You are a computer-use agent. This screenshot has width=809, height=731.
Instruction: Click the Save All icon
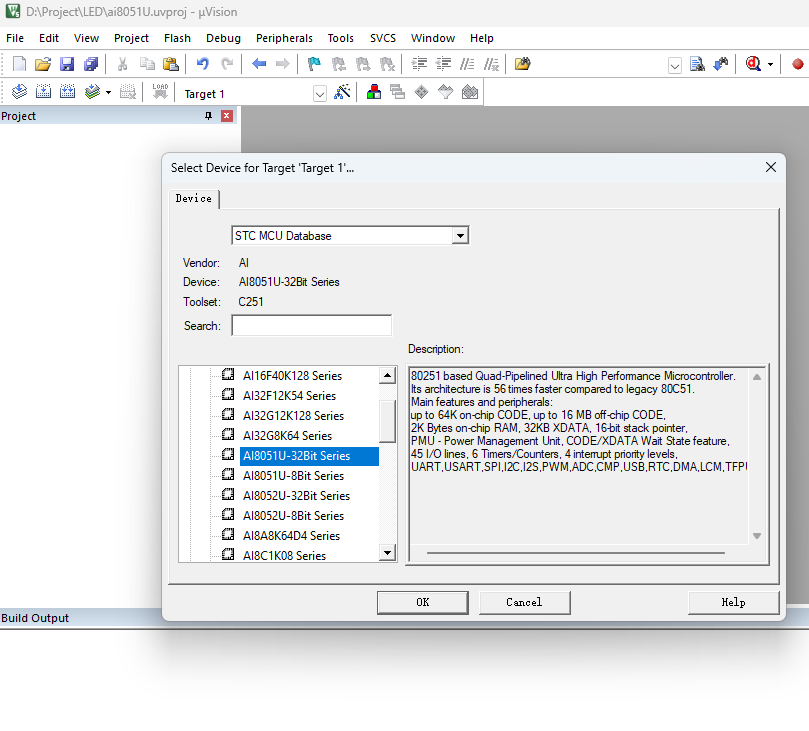[x=91, y=64]
